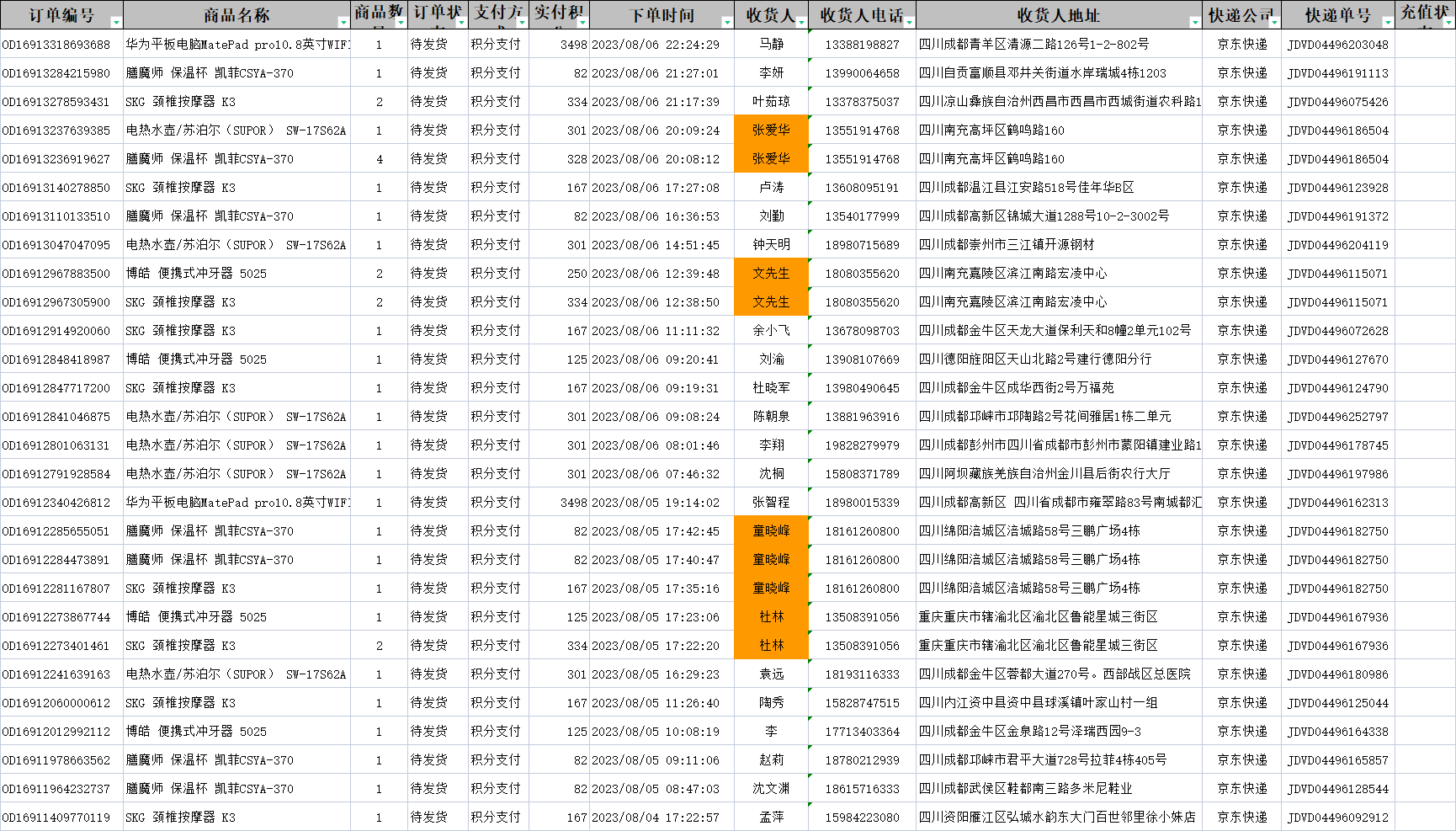Click recipient cell 杜晓军
This screenshot has height=831, width=1456.
[x=771, y=388]
